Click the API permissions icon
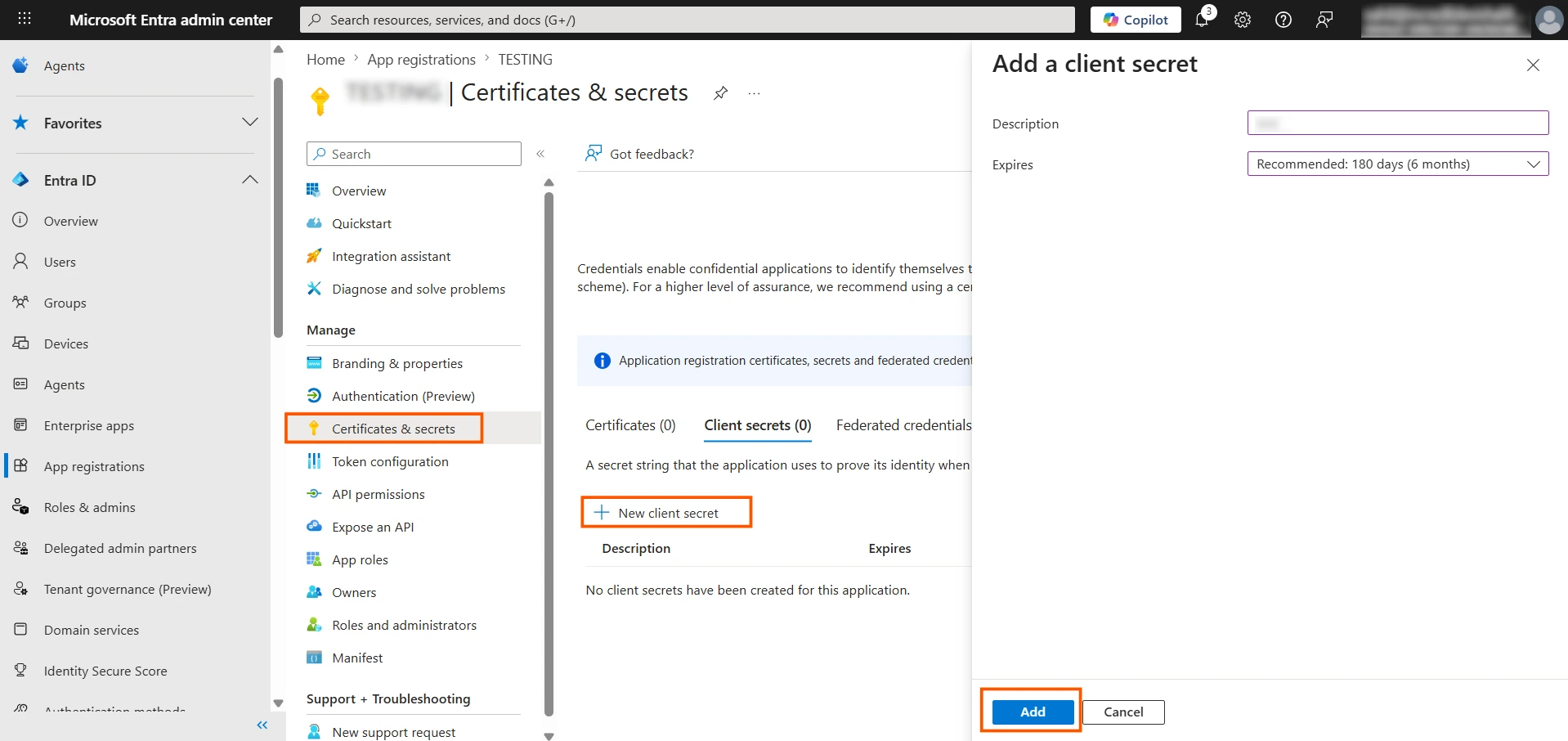Viewport: 1568px width, 741px height. 314,493
